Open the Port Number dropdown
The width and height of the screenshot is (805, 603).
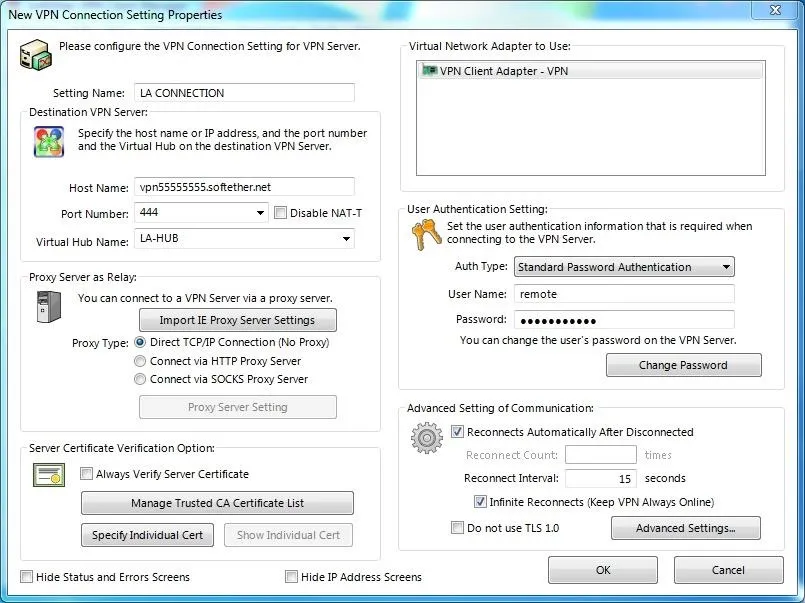coord(260,212)
